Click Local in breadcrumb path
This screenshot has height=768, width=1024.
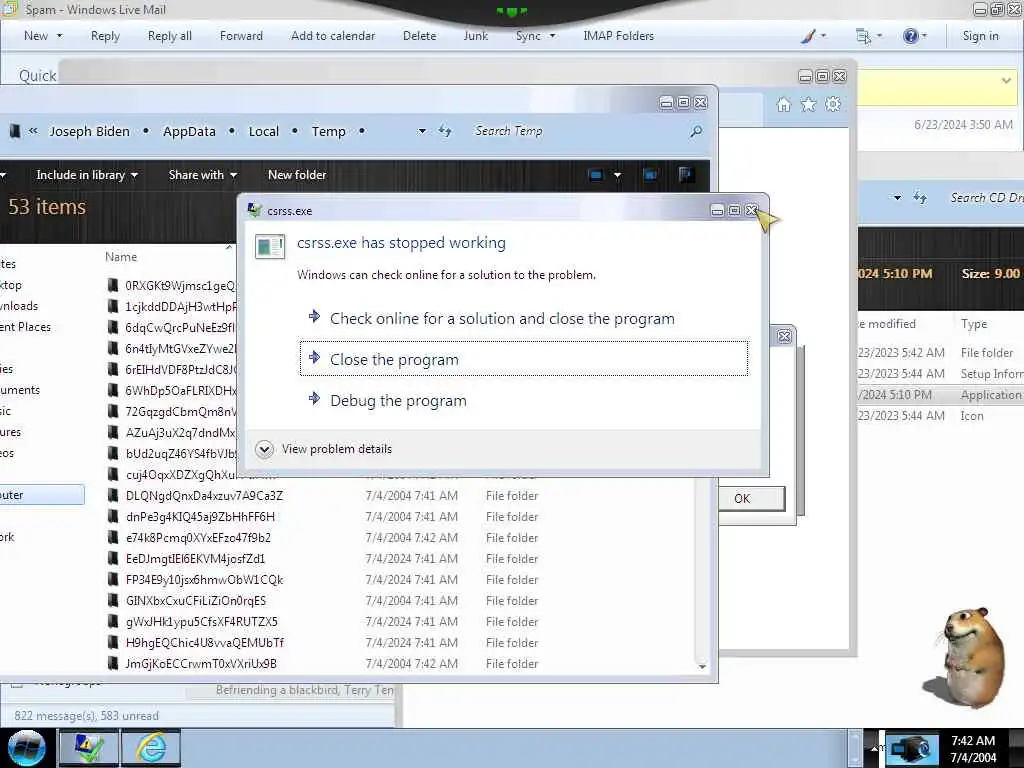pos(264,131)
